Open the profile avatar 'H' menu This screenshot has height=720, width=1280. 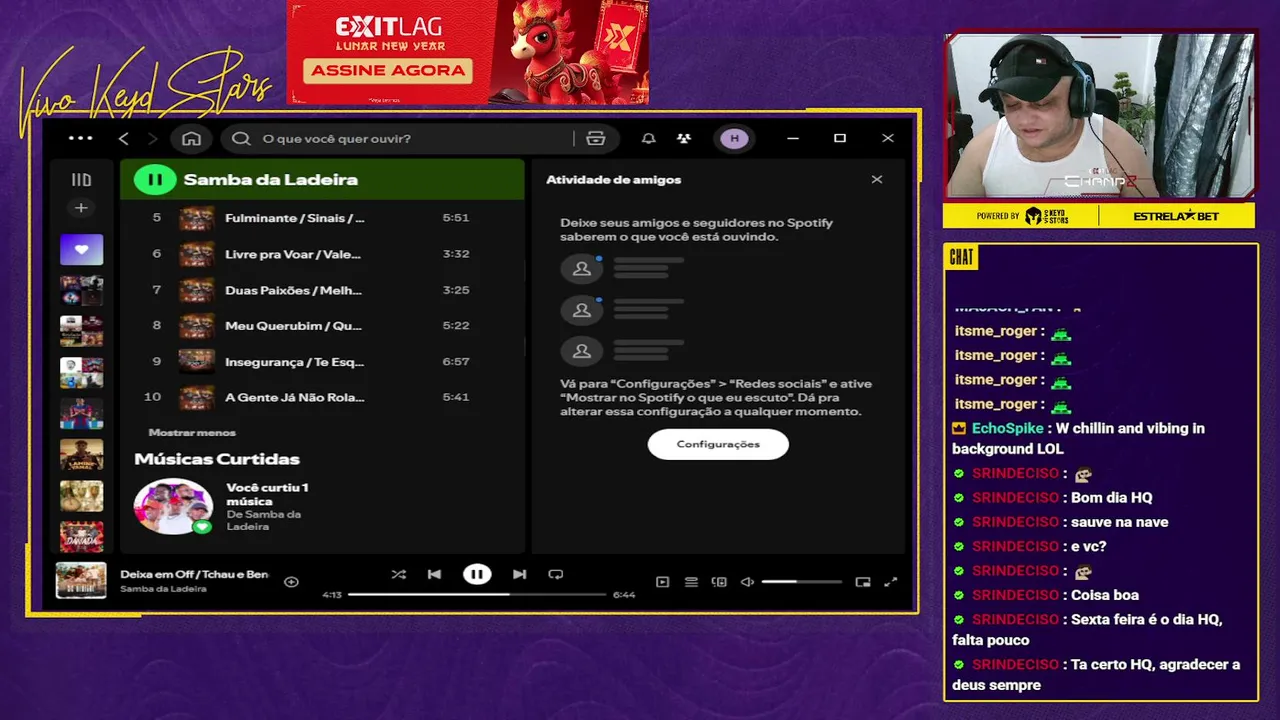[x=735, y=138]
